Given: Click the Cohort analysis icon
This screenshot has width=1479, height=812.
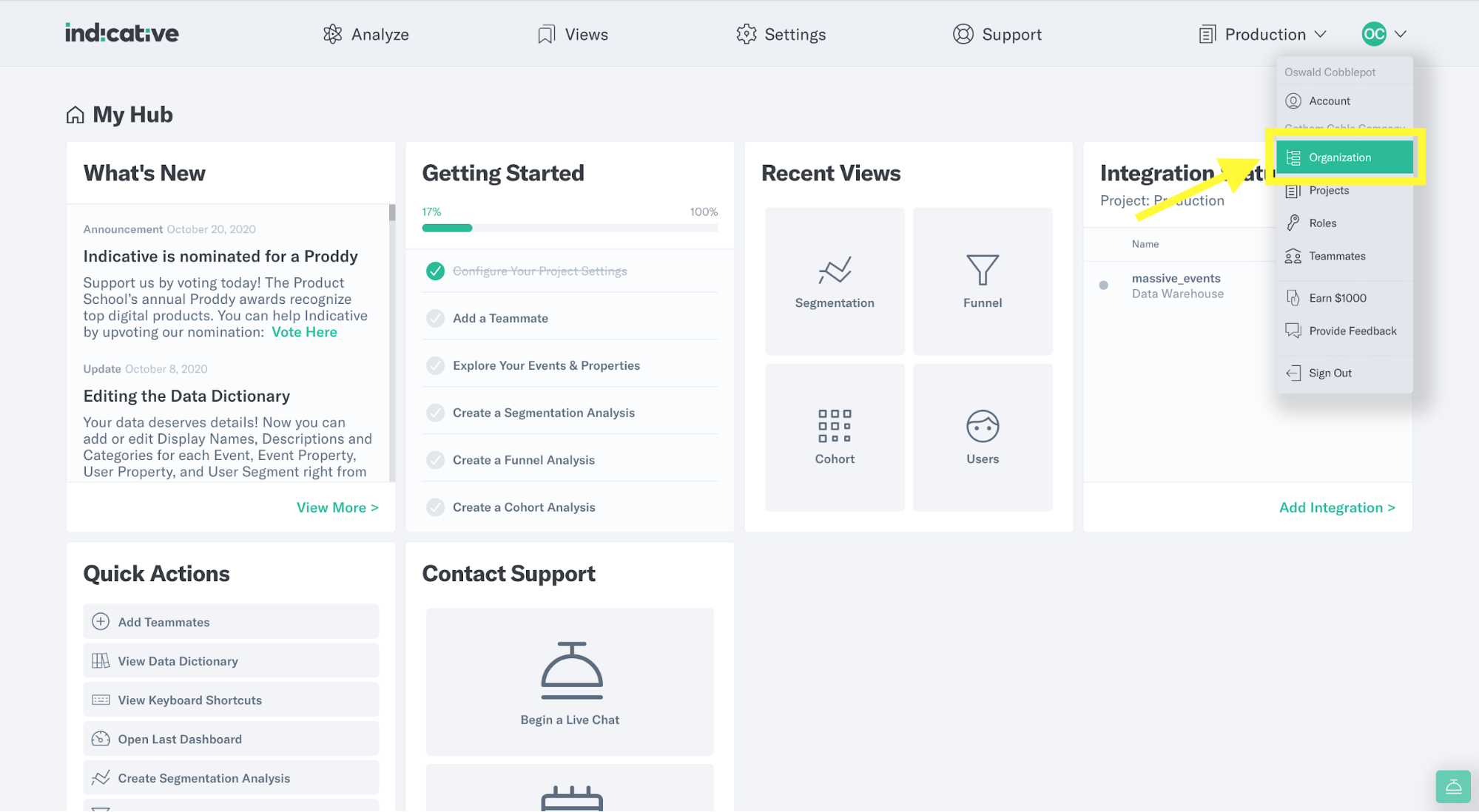Looking at the screenshot, I should coord(834,425).
